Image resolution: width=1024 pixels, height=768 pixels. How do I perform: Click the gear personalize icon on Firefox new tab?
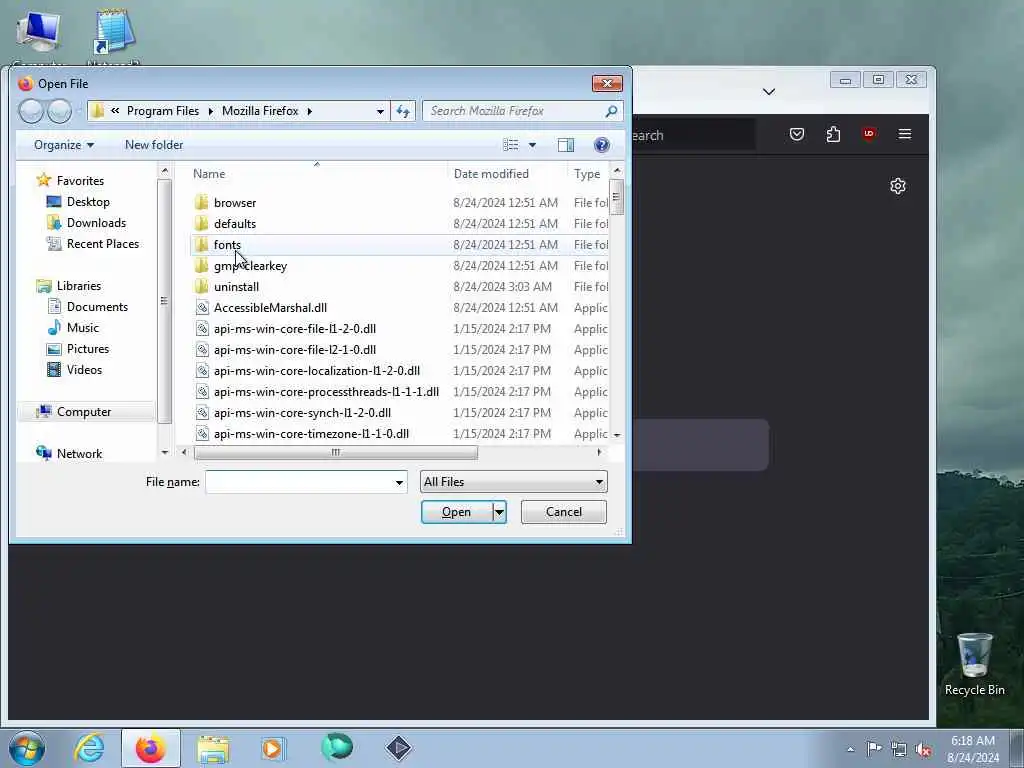pos(898,186)
